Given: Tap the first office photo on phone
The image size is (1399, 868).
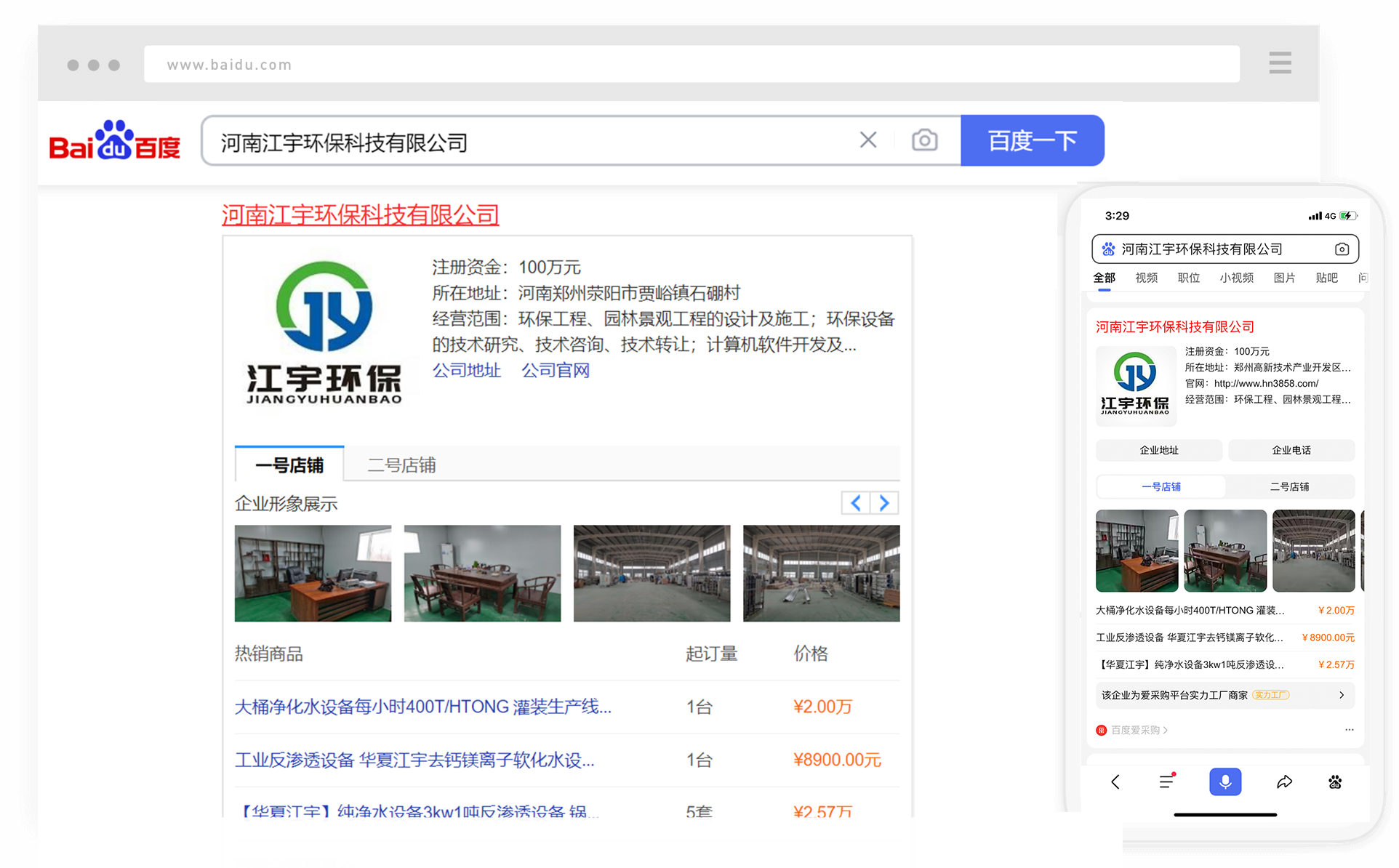Looking at the screenshot, I should [1137, 551].
